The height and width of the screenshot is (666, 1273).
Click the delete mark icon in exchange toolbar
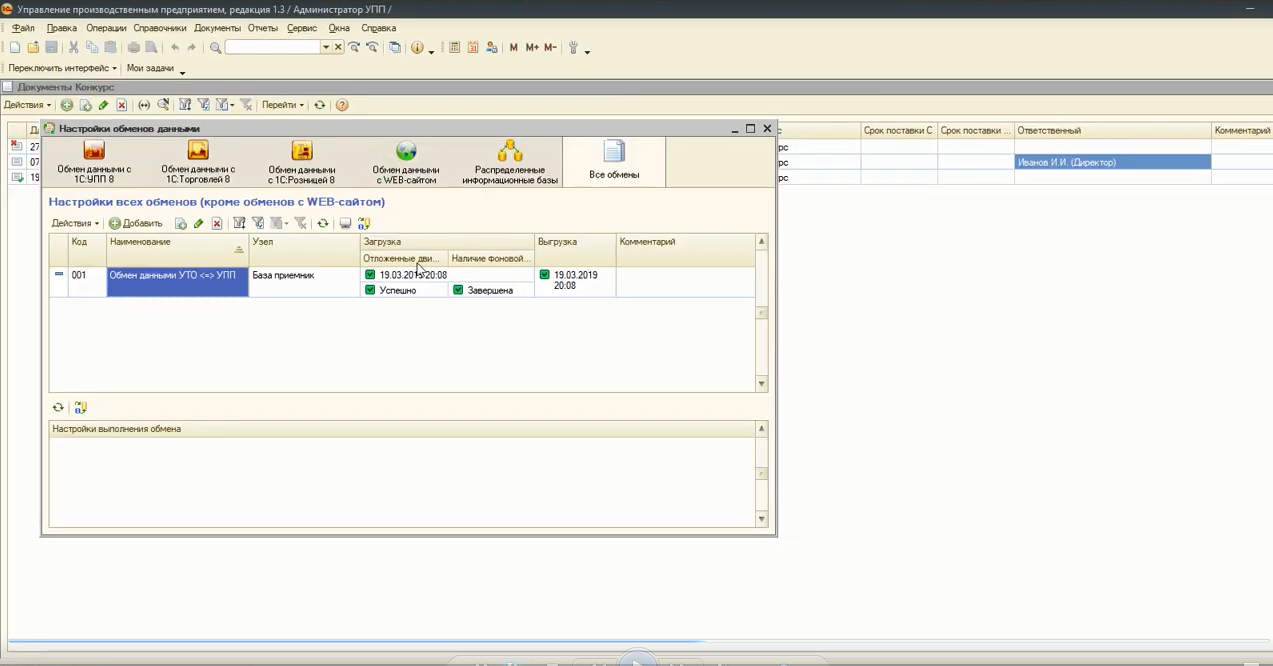point(217,224)
